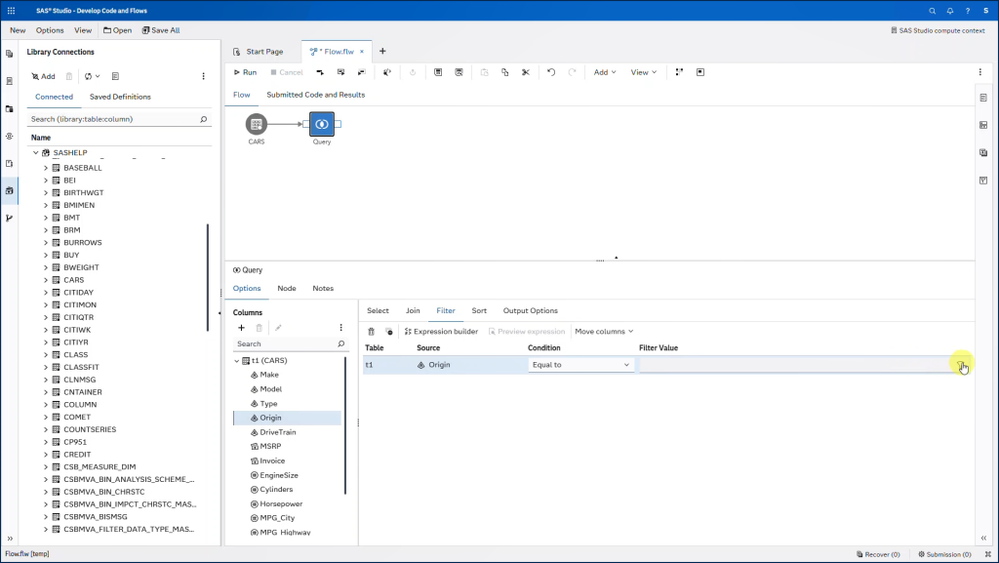The image size is (999, 563).
Task: Click Submission (0) in status bar
Action: pos(944,554)
